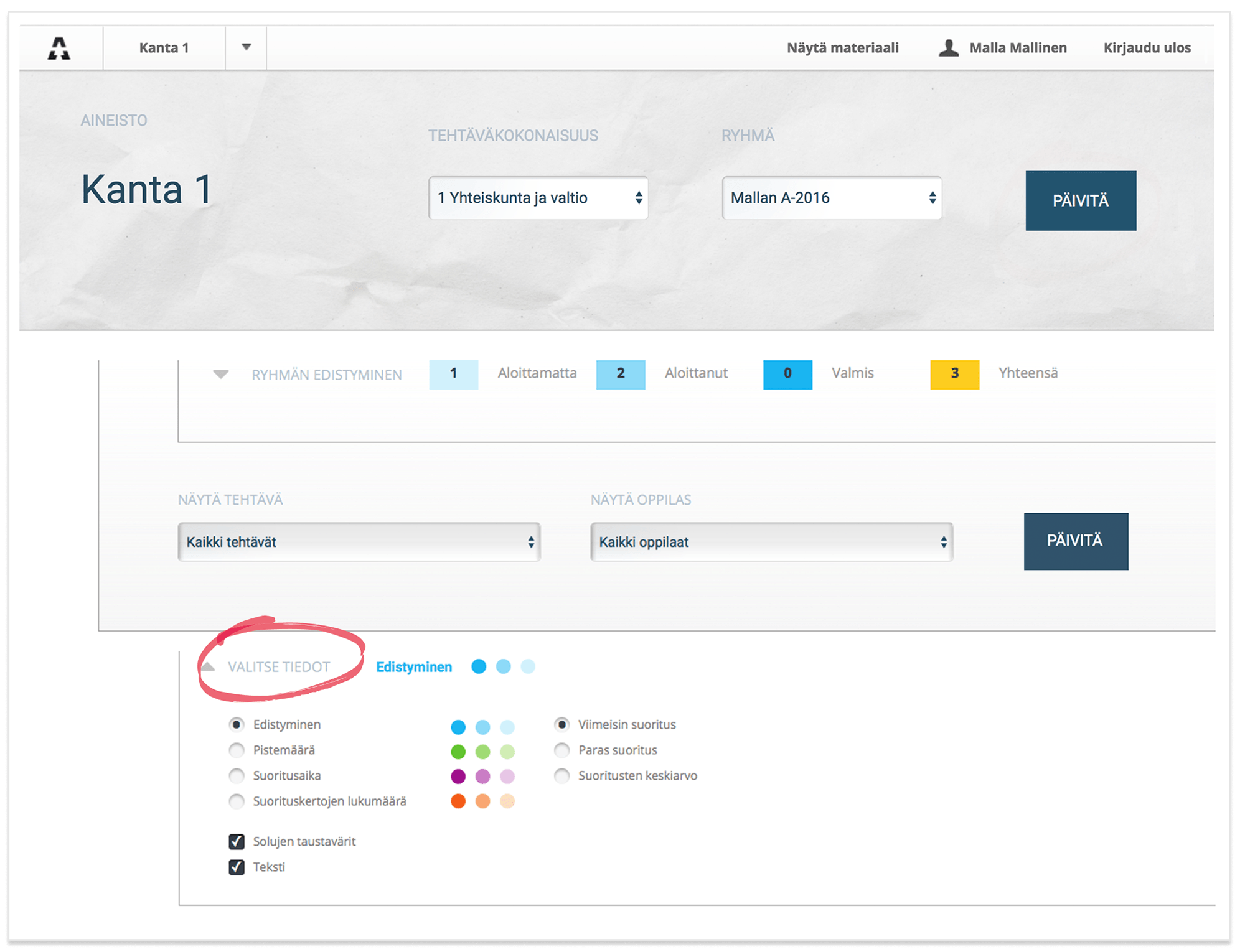
Task: Click the top PÄIVITÄ button beside Ryhmä
Action: pyautogui.click(x=1081, y=201)
